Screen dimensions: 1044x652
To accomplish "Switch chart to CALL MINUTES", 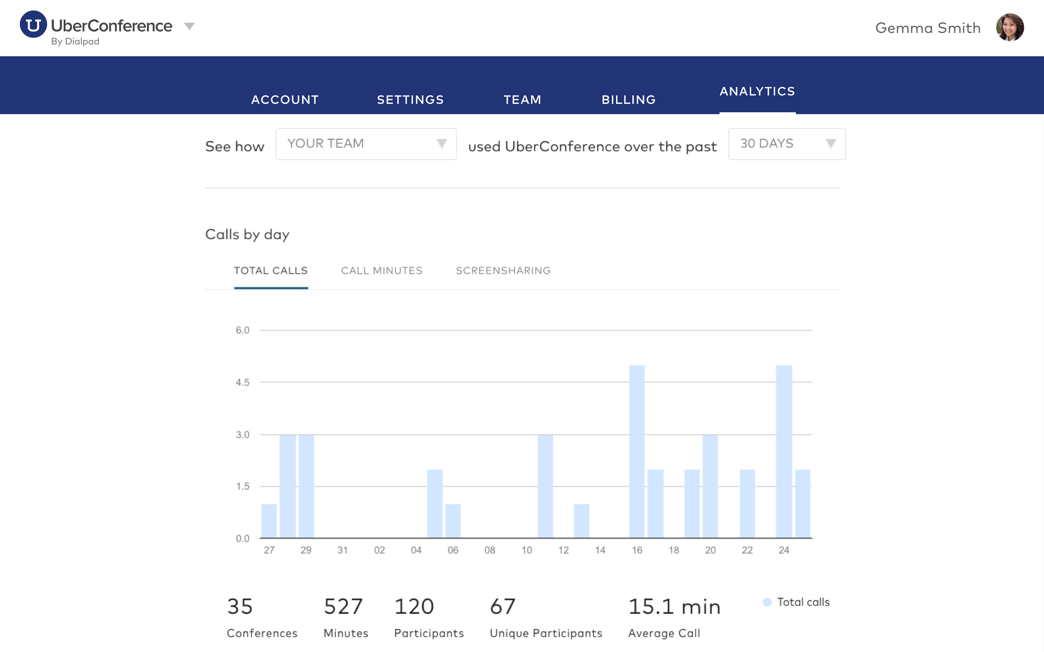I will coord(382,270).
